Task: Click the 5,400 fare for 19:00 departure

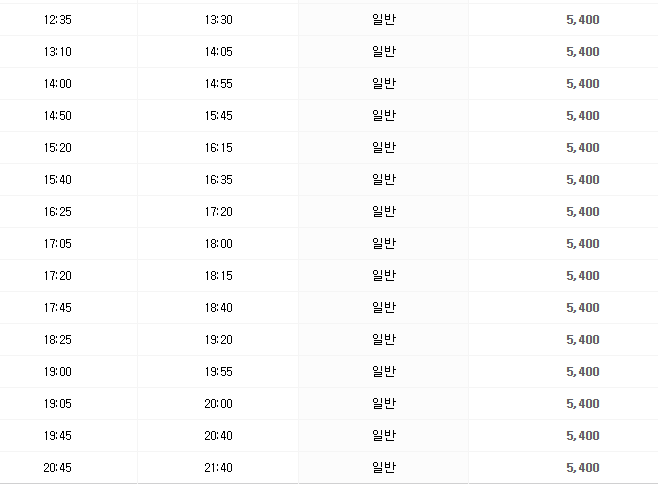Action: 582,371
